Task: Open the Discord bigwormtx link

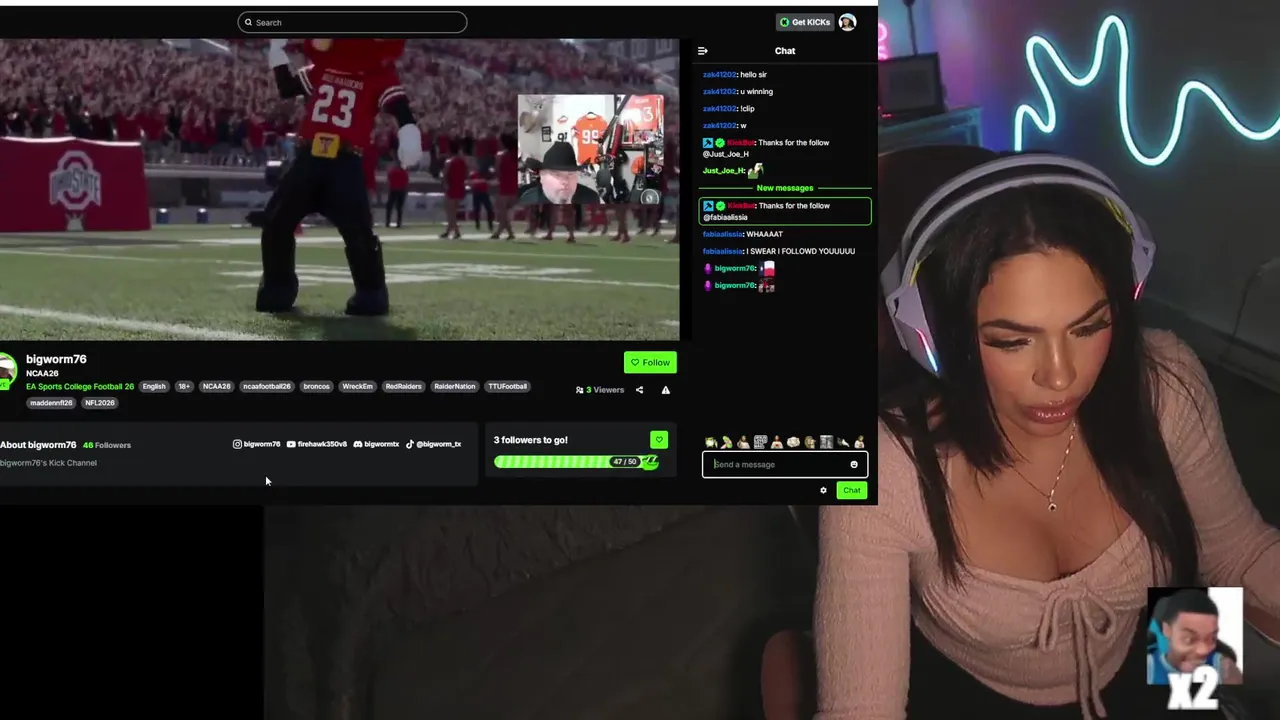Action: 376,444
